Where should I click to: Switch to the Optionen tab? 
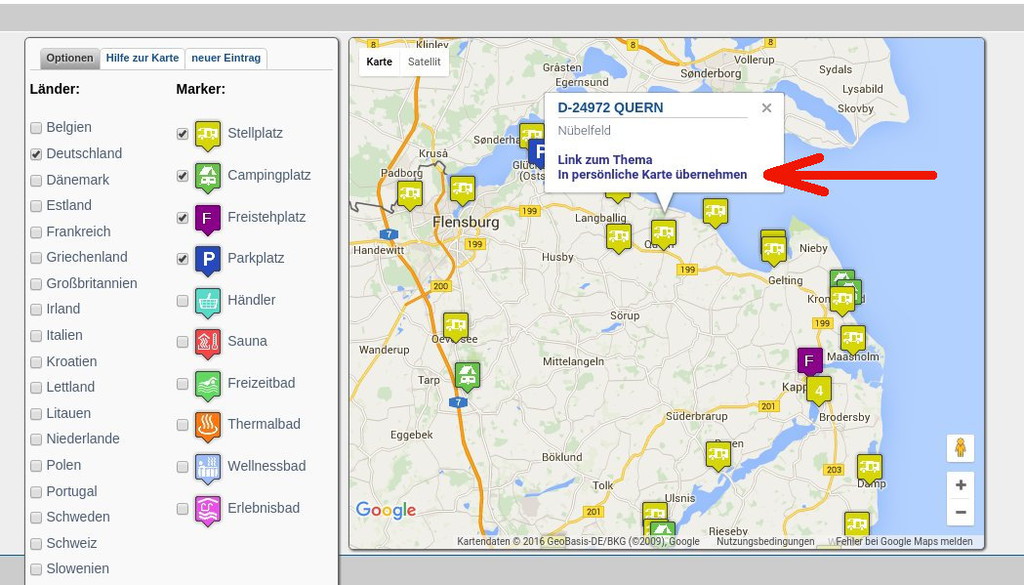(x=70, y=58)
